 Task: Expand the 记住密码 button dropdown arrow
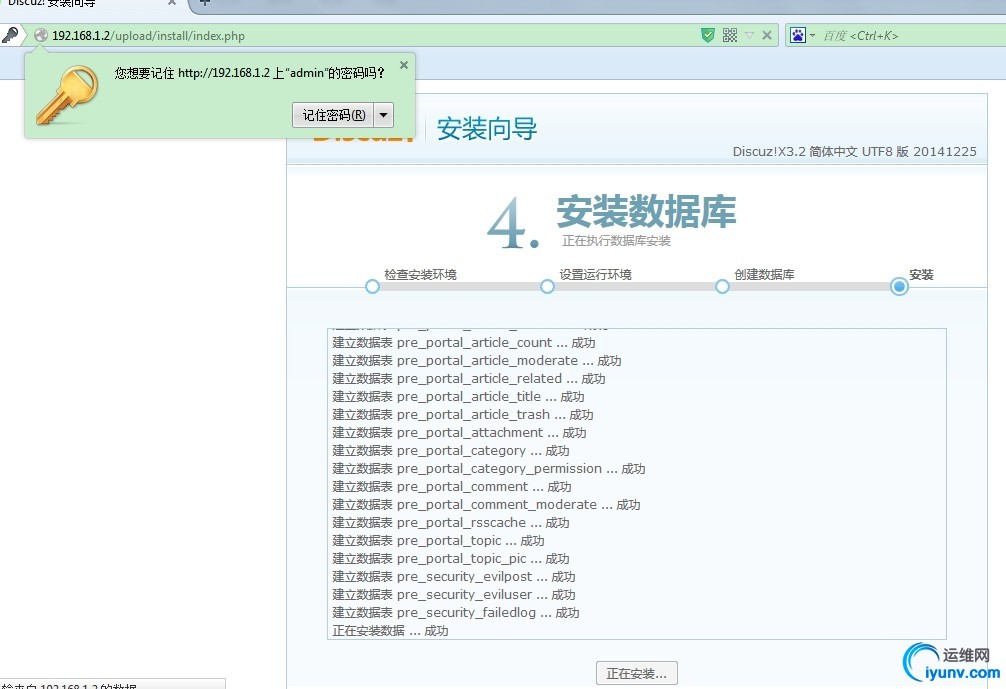click(x=384, y=115)
